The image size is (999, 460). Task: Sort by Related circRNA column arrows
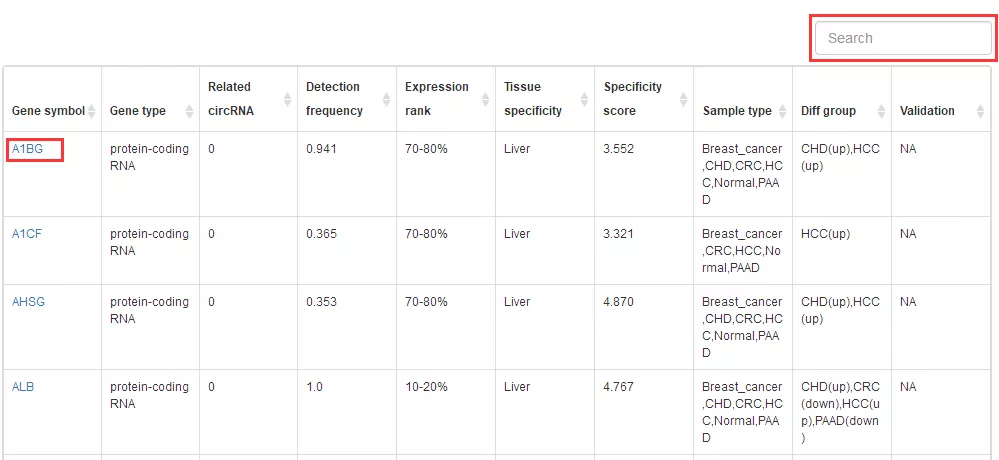[287, 99]
